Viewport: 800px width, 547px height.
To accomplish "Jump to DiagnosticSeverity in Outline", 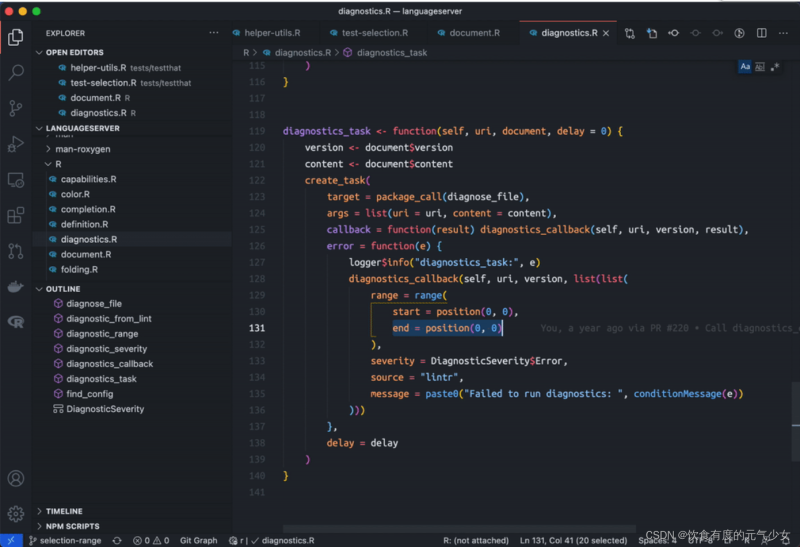I will 132,409.
